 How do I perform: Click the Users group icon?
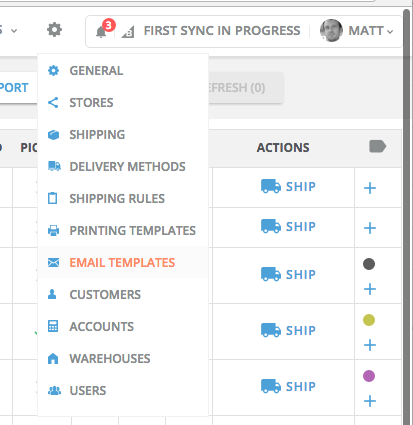click(x=54, y=391)
